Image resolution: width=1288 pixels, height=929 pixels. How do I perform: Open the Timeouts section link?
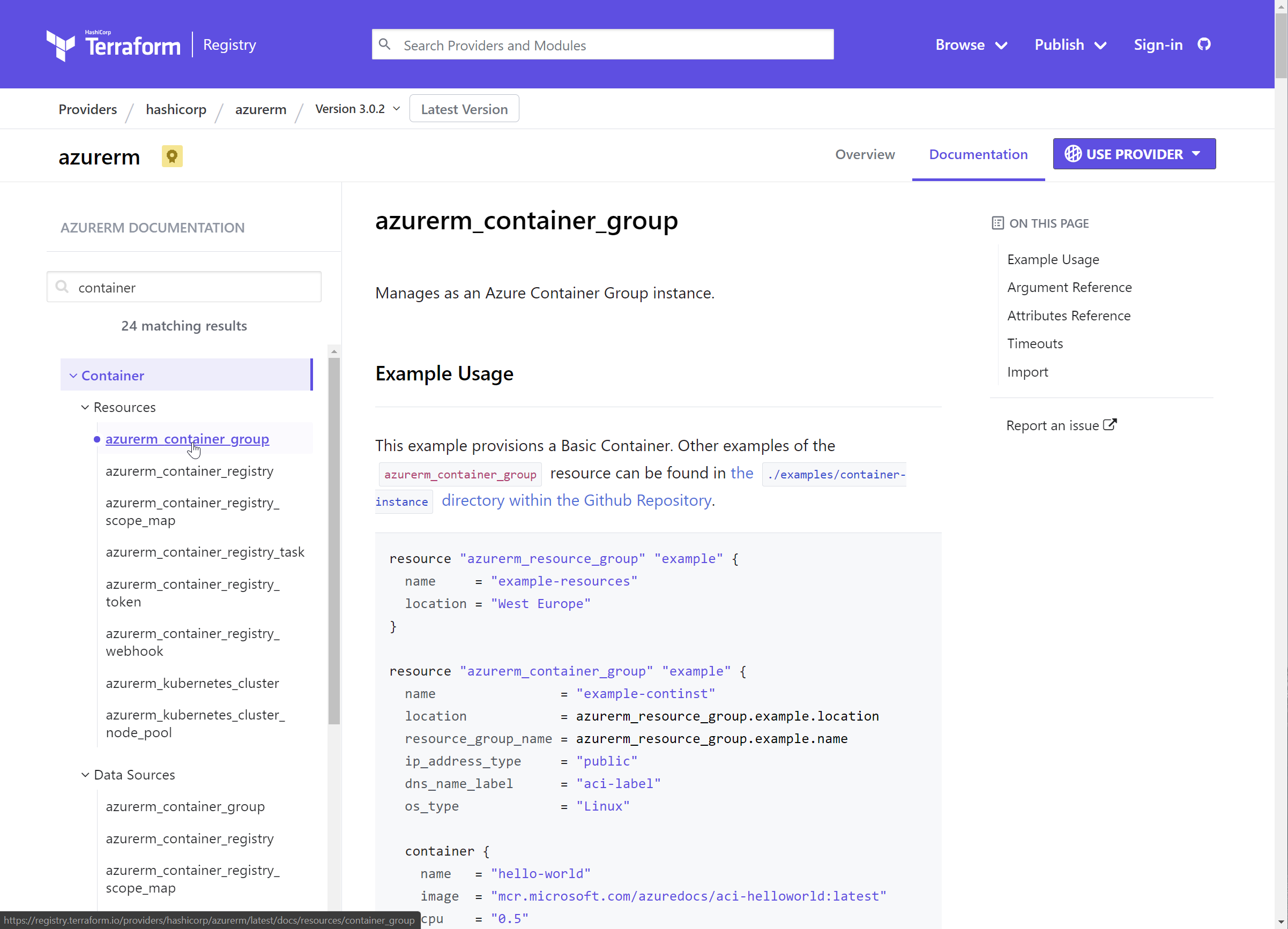coord(1034,343)
